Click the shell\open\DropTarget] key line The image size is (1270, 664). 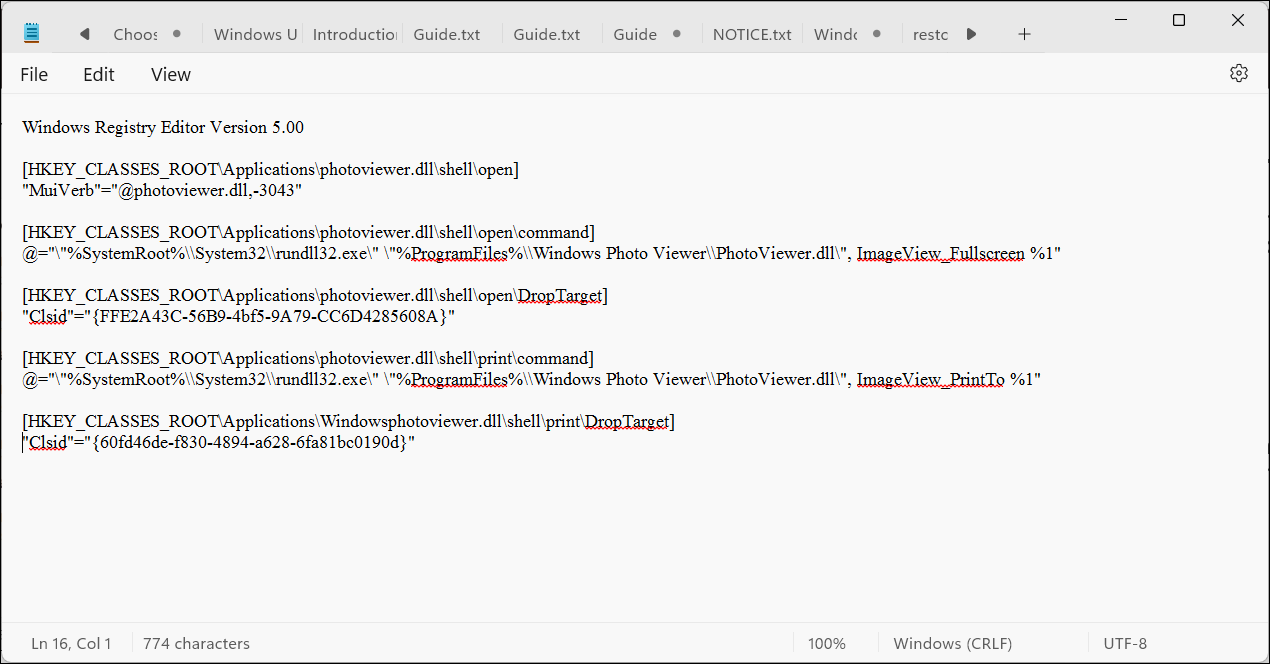coord(315,295)
